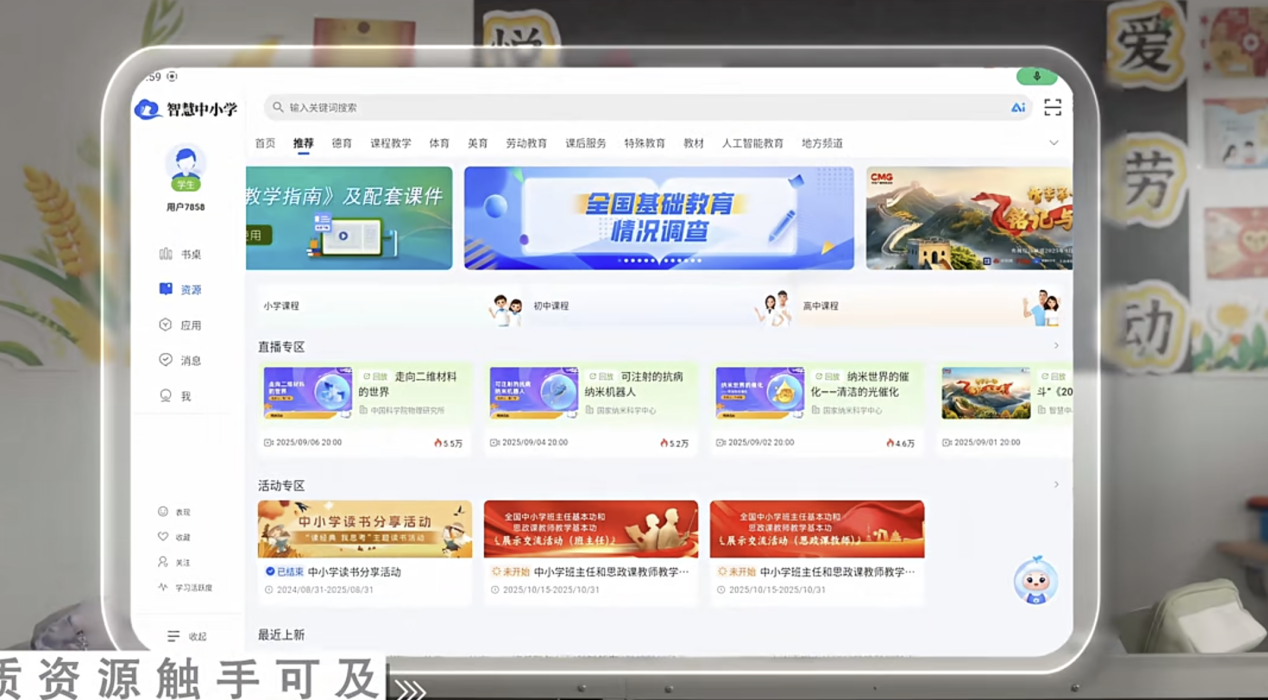Expand 直播专区 section with its arrow
Viewport: 1268px width, 700px height.
point(1056,346)
